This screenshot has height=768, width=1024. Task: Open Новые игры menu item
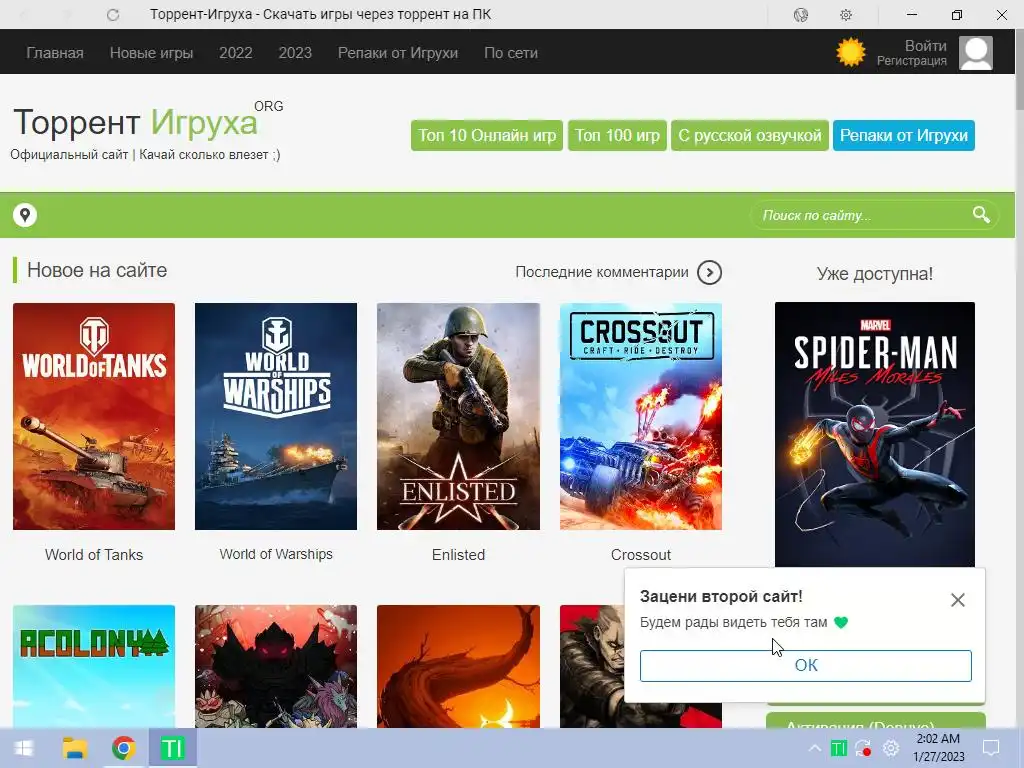coord(152,53)
